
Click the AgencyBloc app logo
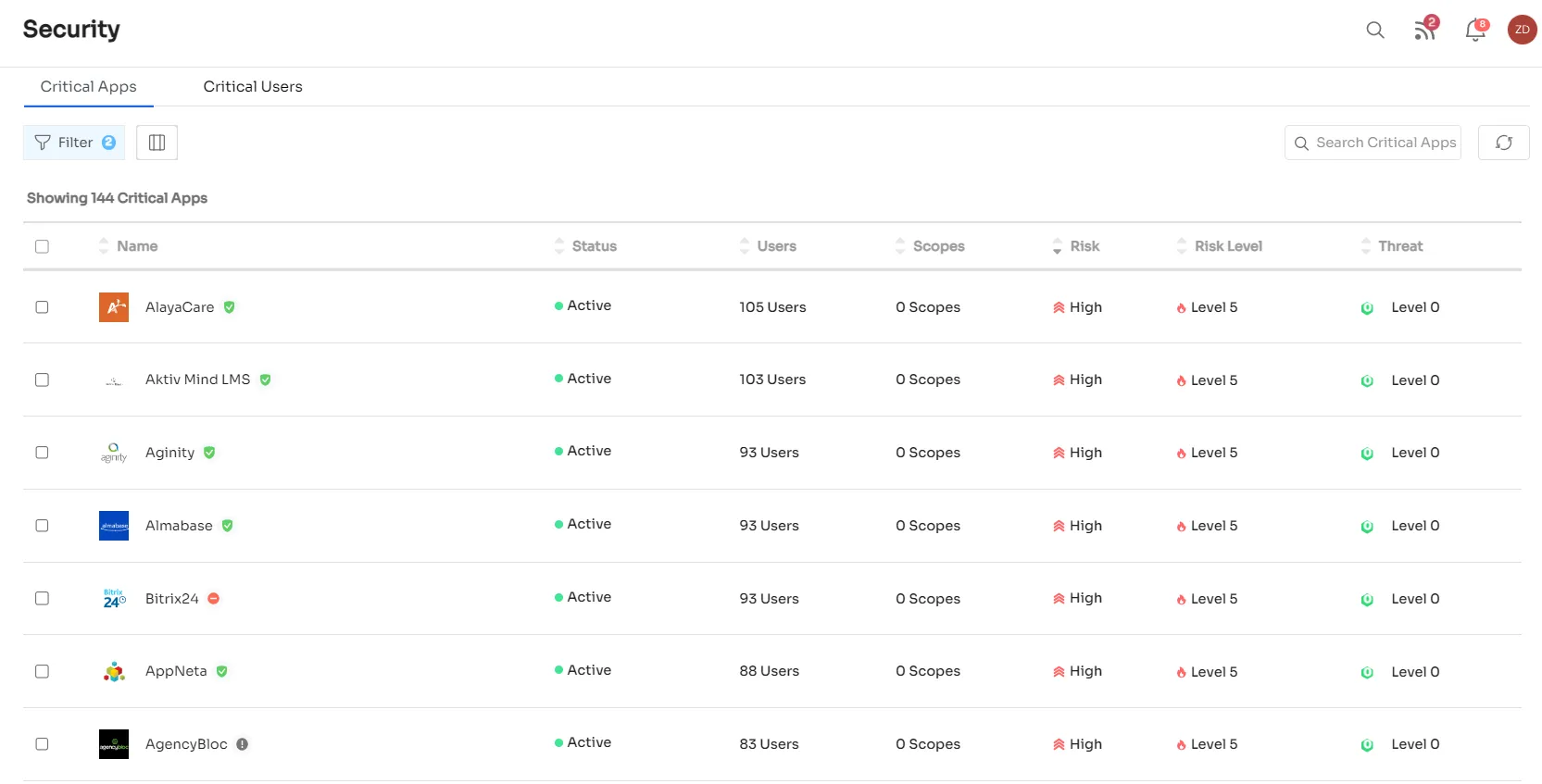pos(114,744)
